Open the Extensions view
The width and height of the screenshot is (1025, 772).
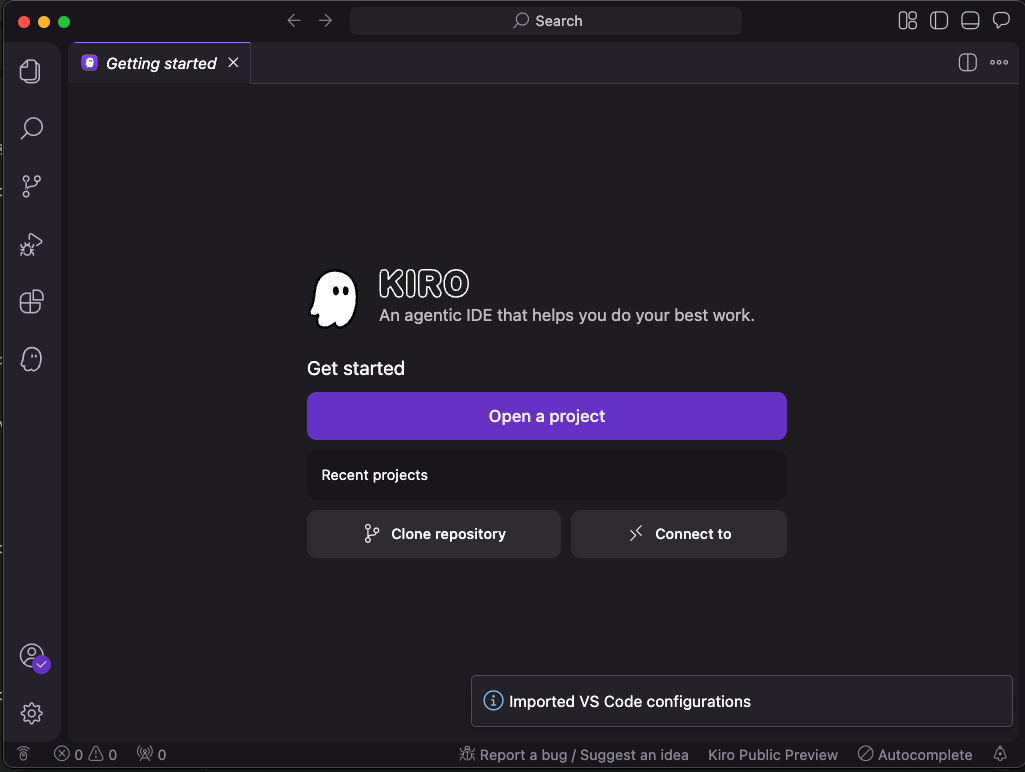pos(31,301)
